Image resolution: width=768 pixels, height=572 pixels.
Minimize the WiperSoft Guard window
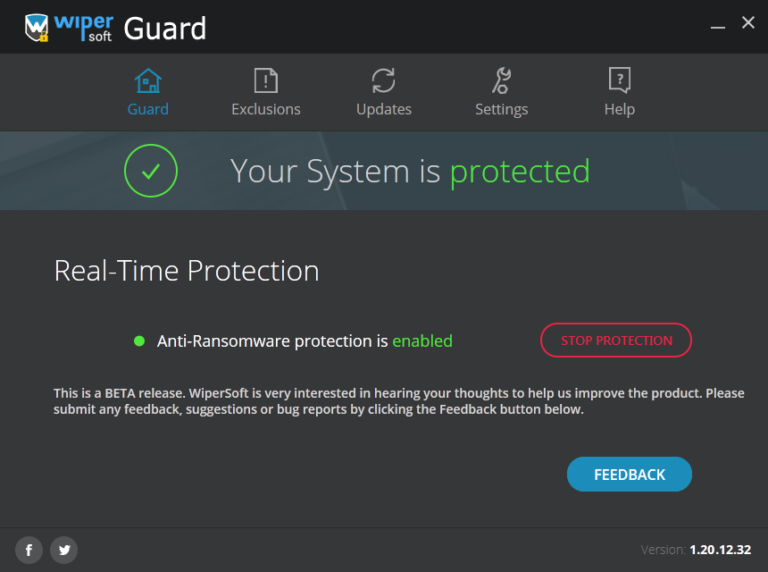pyautogui.click(x=717, y=23)
